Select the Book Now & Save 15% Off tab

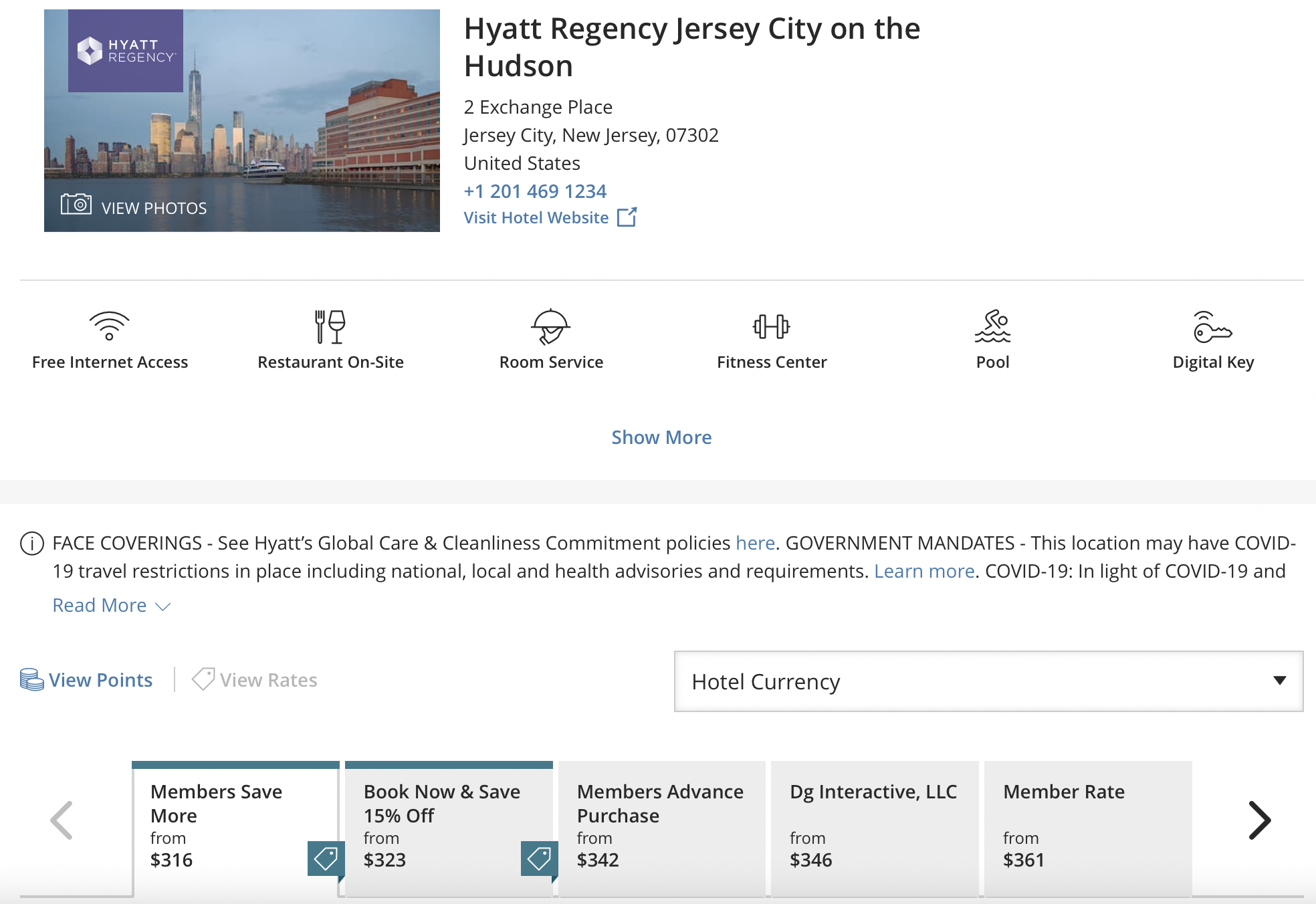pos(449,829)
